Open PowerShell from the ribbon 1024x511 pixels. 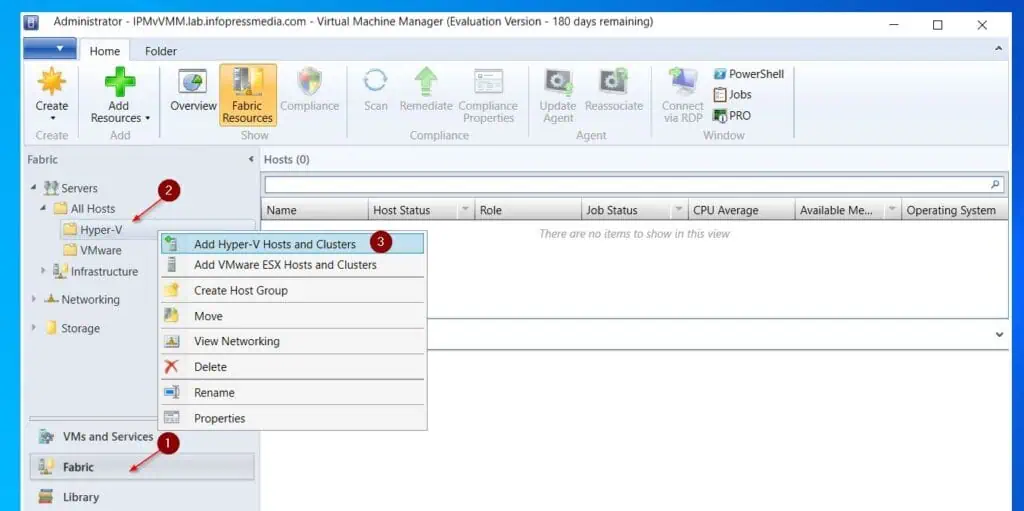tap(749, 74)
